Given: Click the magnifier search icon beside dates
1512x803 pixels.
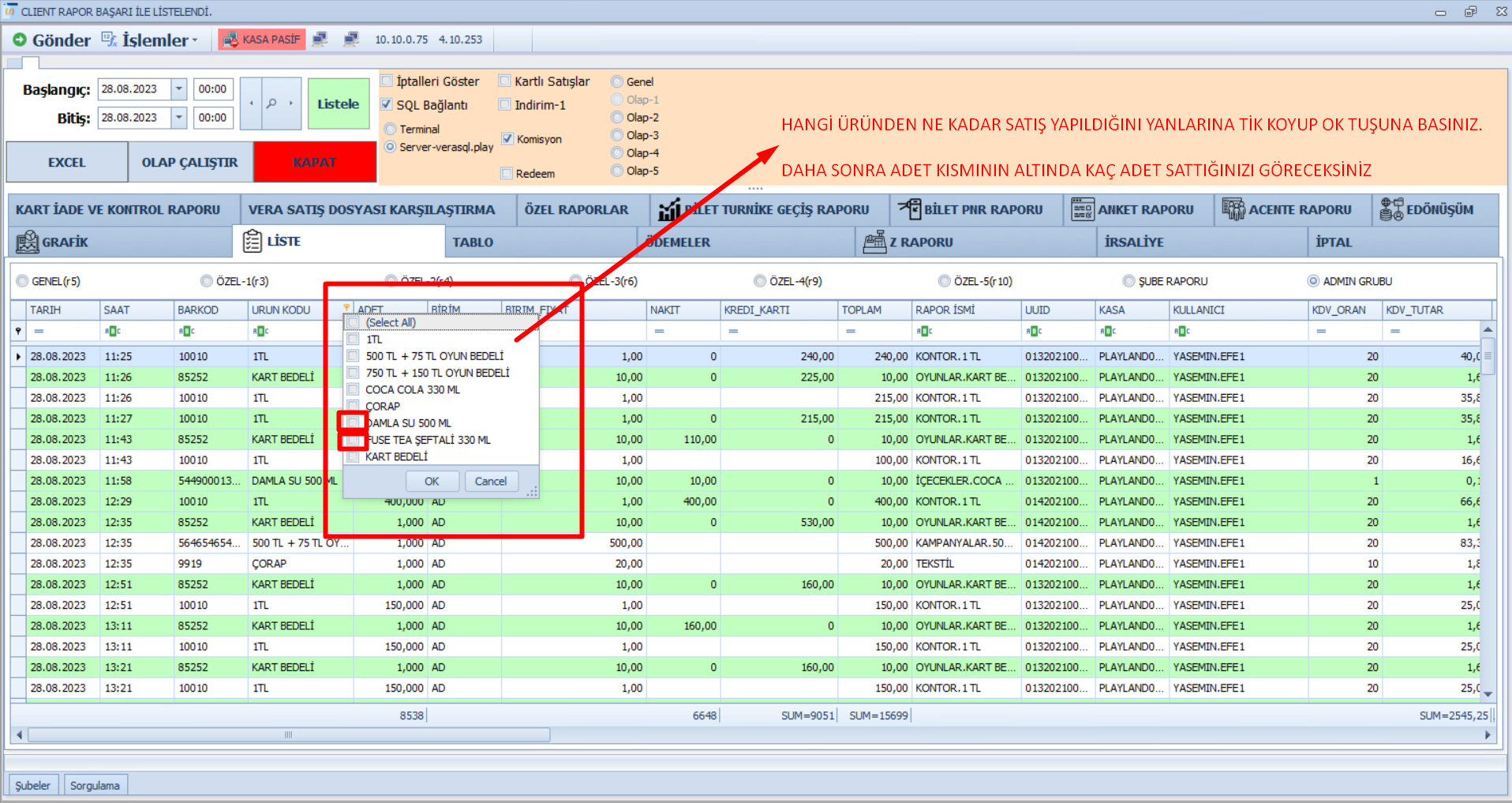Looking at the screenshot, I should [x=271, y=103].
